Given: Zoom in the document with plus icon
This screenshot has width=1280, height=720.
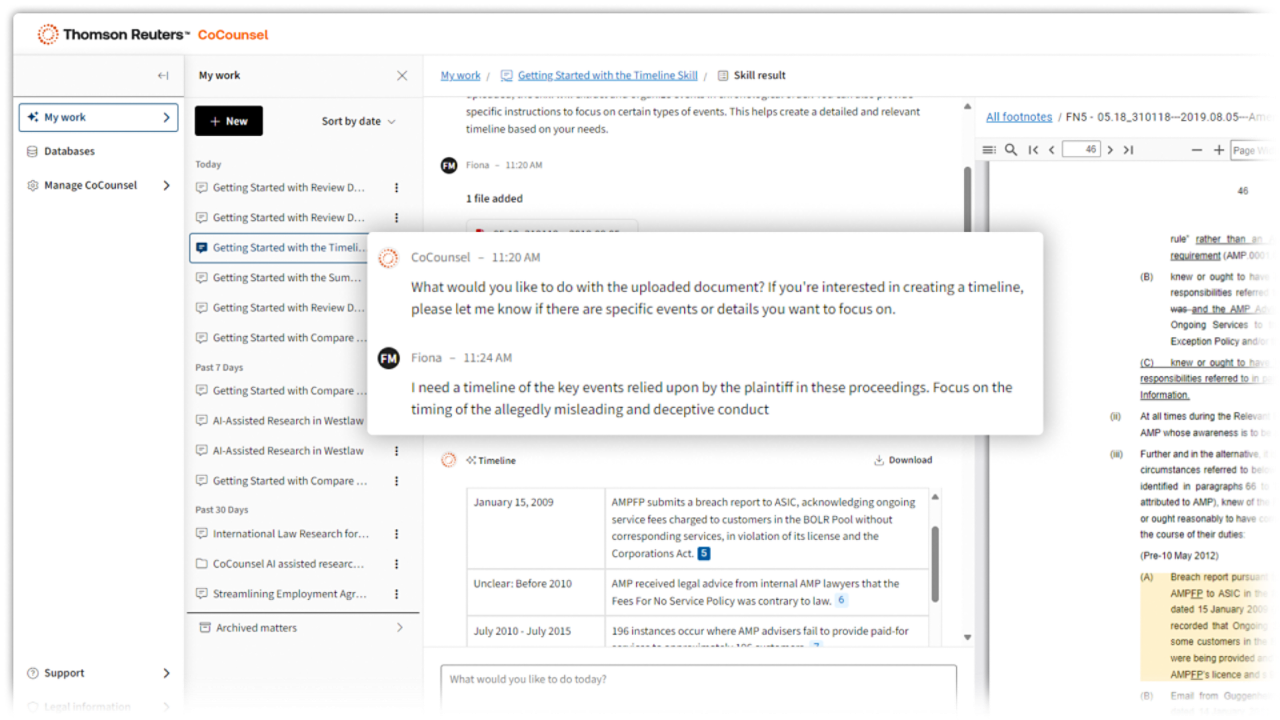Looking at the screenshot, I should (x=1218, y=150).
